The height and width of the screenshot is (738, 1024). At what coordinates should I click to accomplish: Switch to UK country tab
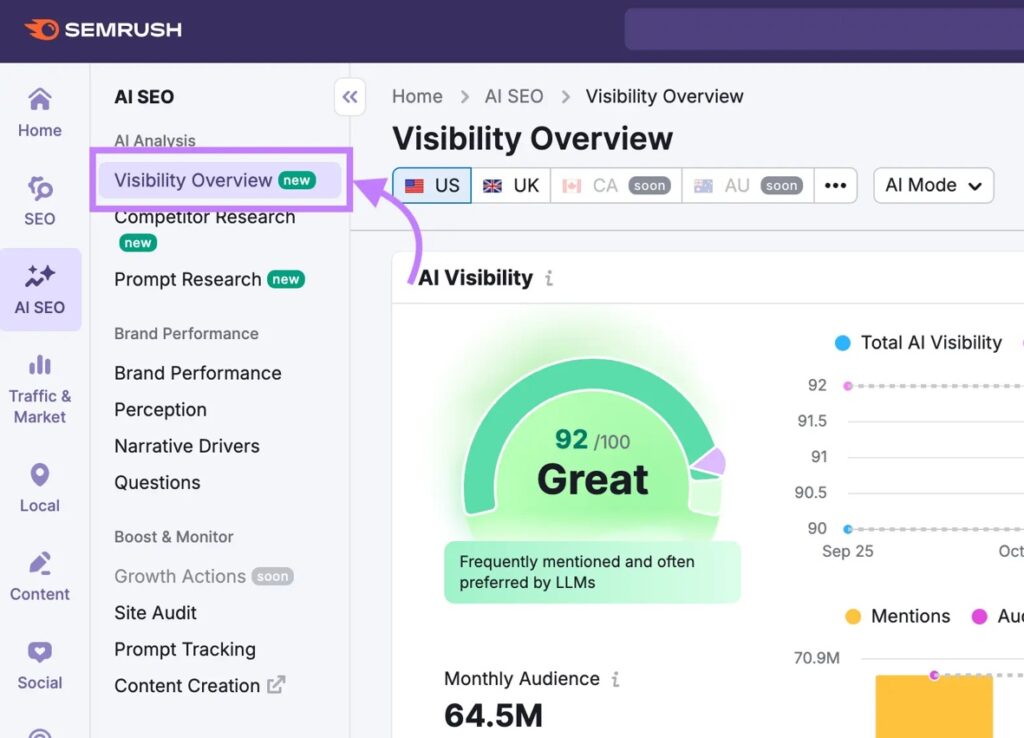tap(511, 185)
